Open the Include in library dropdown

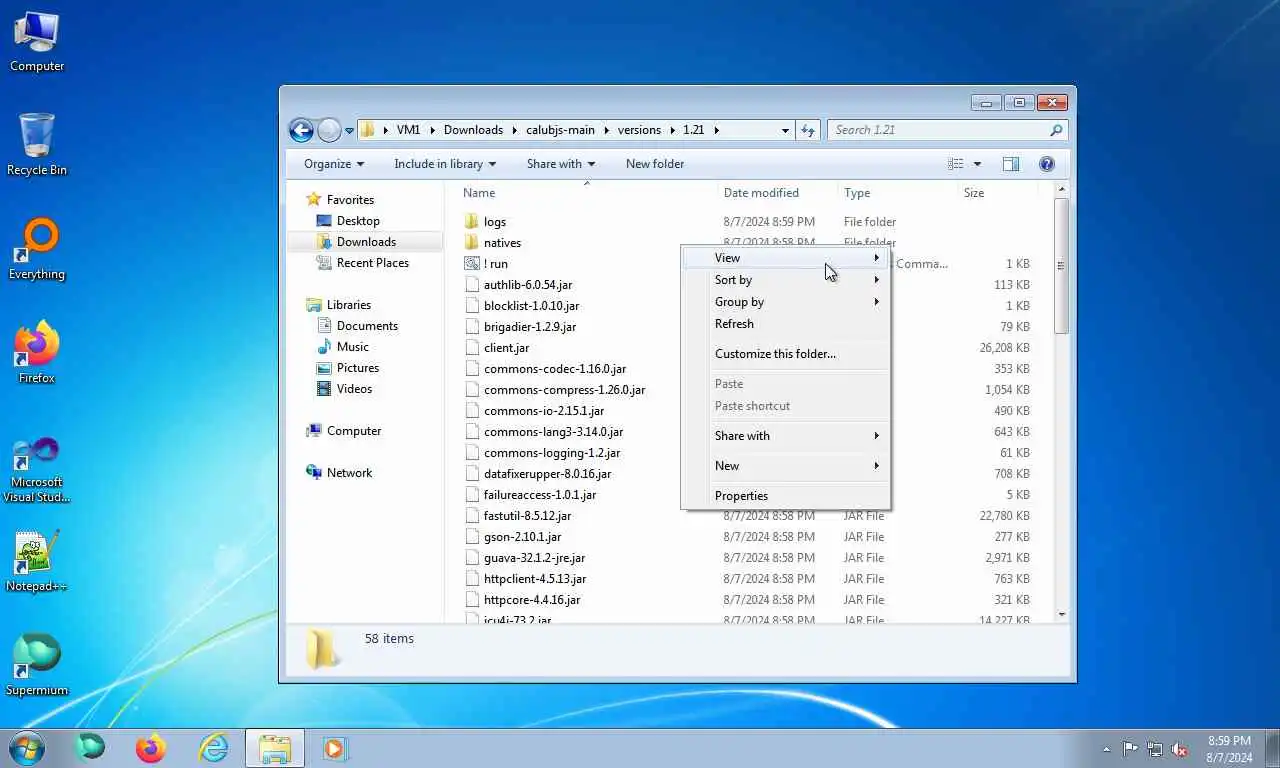point(445,164)
